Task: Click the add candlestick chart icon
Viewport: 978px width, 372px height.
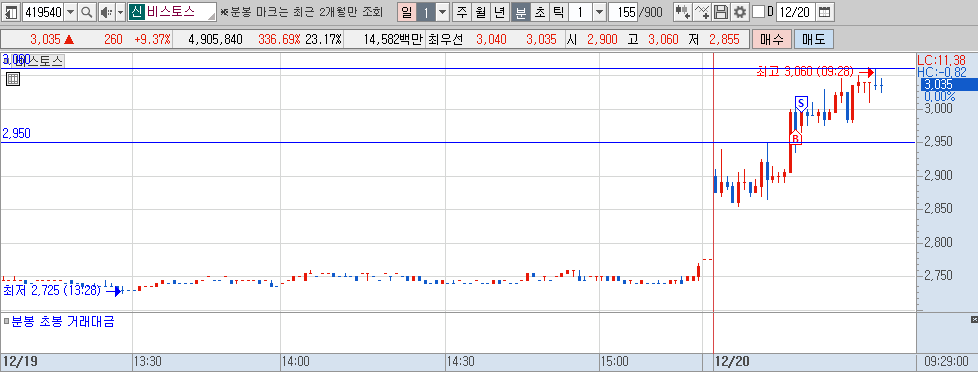Action: 682,11
